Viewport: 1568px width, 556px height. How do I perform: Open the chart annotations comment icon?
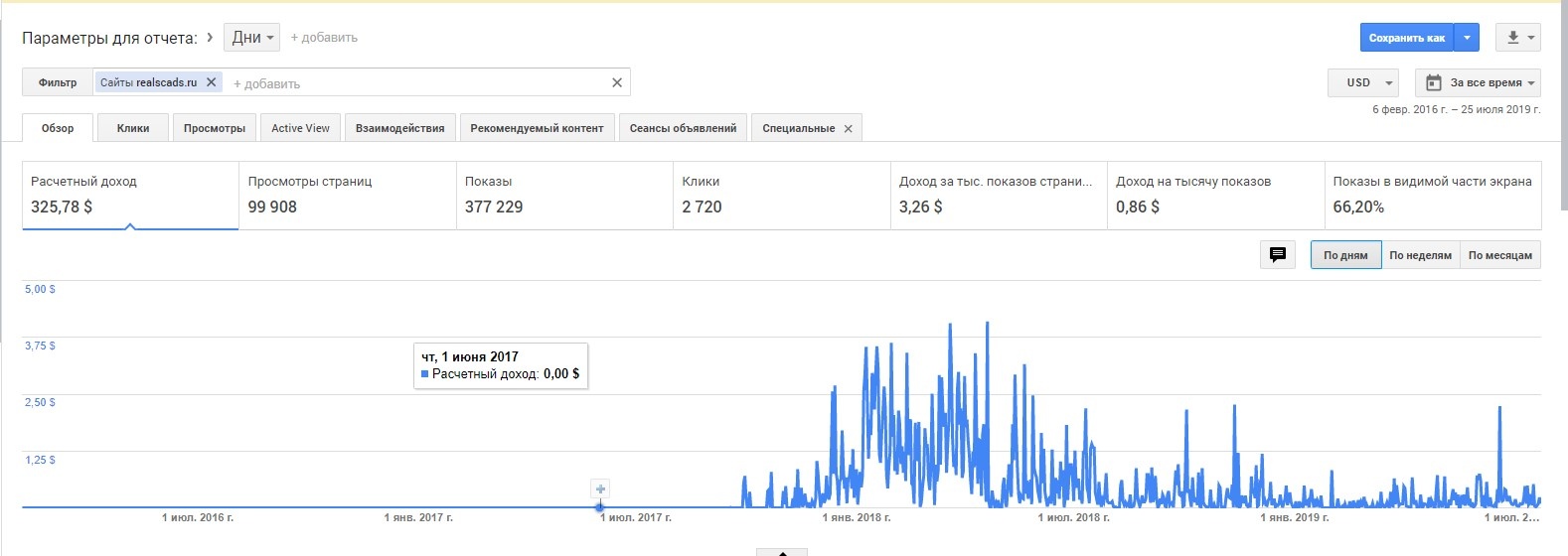coord(1278,255)
